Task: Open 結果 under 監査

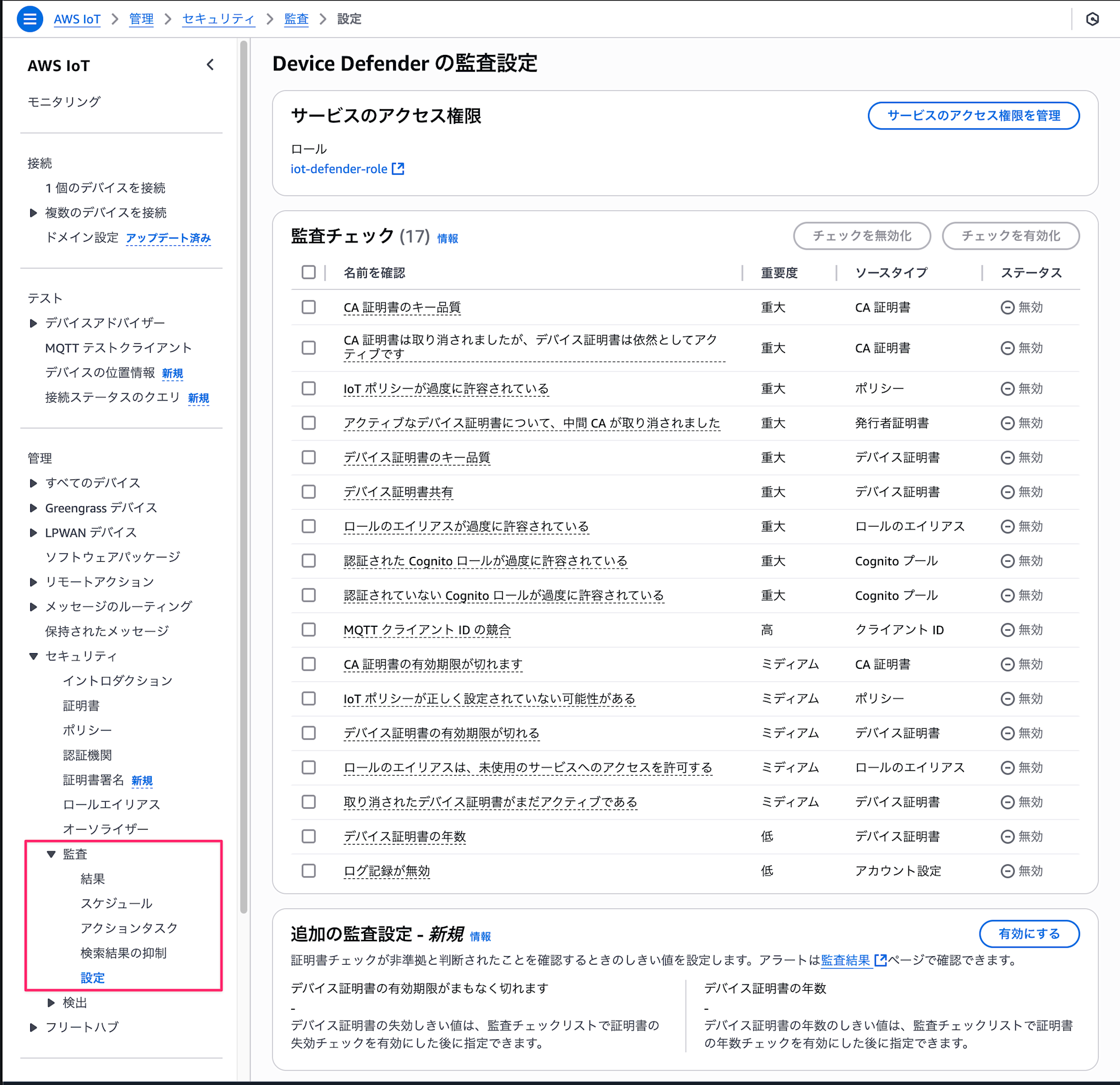Action: [x=92, y=879]
